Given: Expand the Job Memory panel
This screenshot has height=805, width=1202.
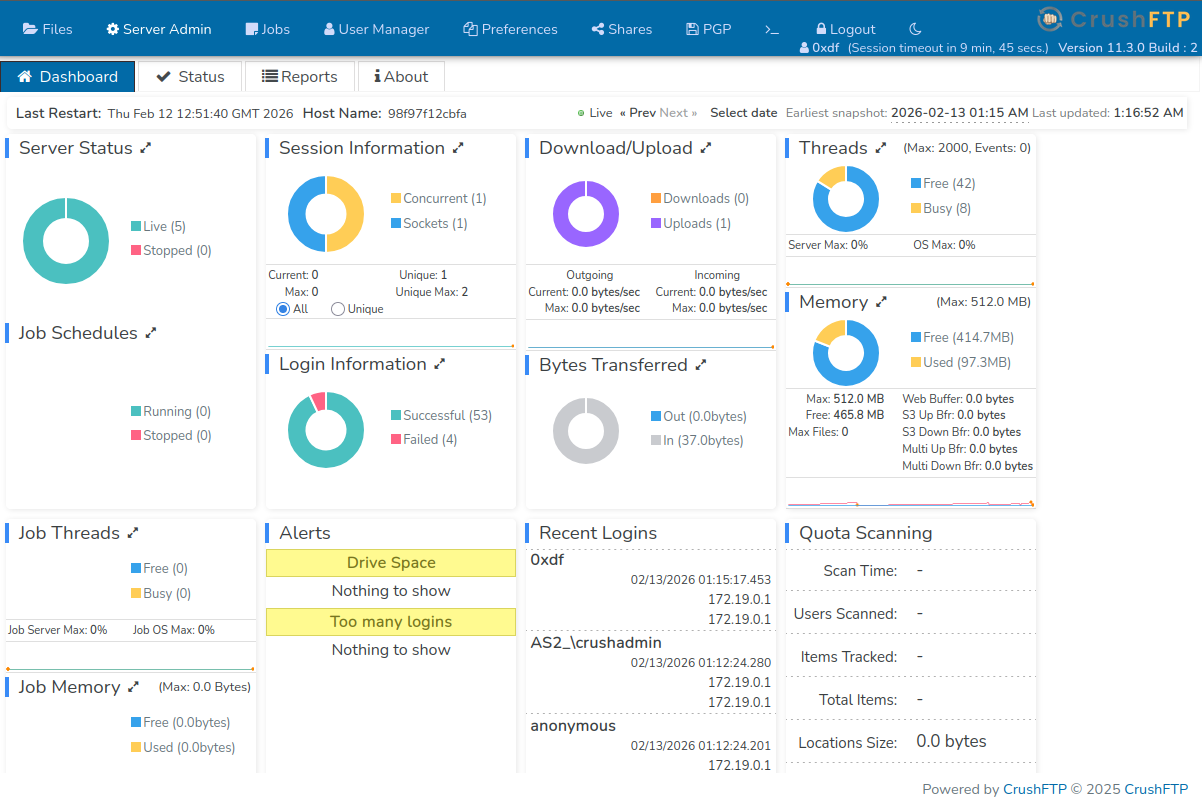Looking at the screenshot, I should click(133, 687).
